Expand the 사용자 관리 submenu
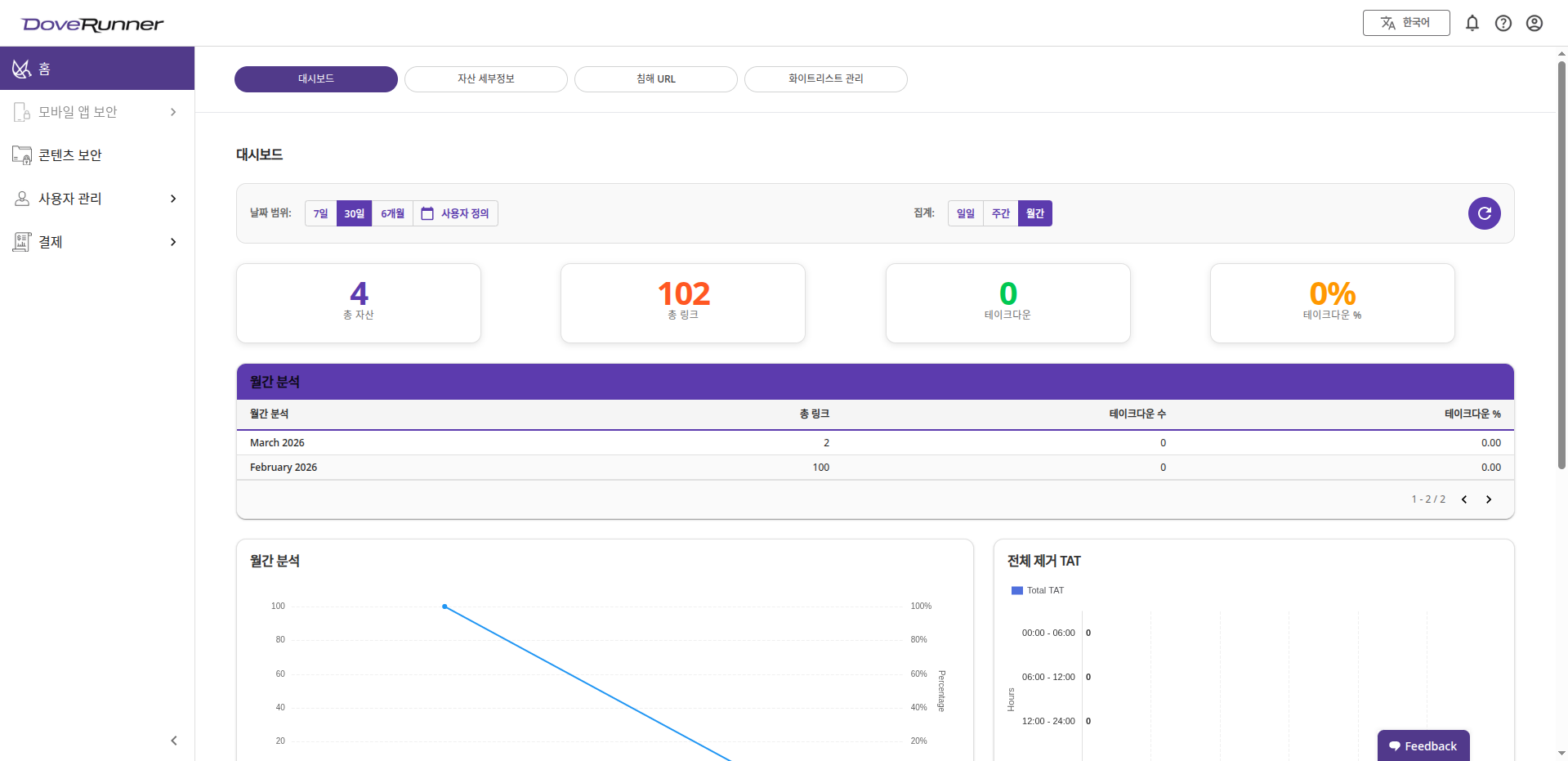 pyautogui.click(x=172, y=199)
